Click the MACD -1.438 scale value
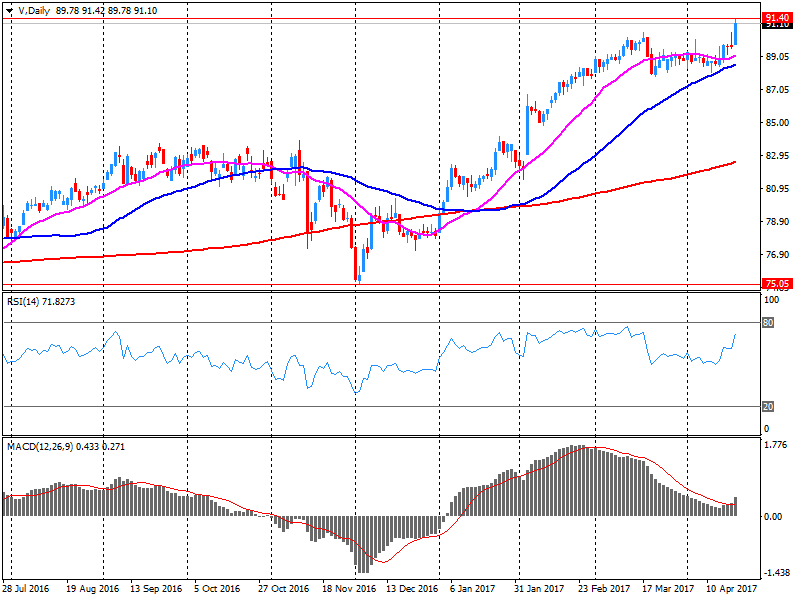 click(x=776, y=573)
